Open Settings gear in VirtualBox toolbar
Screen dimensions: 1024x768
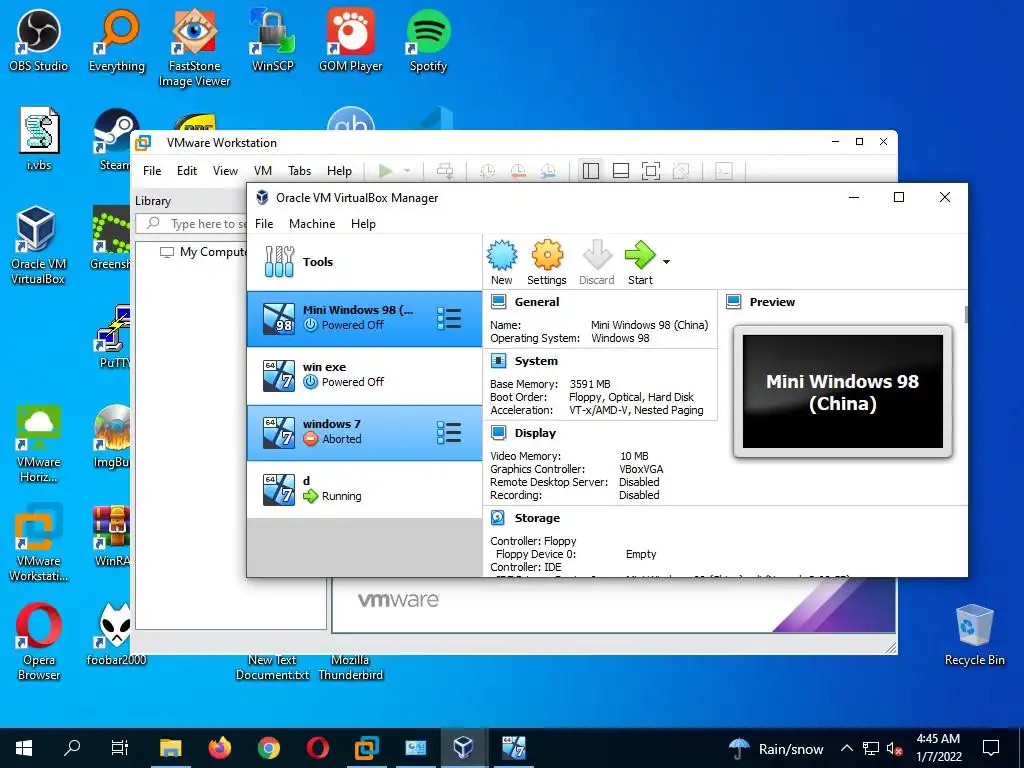click(547, 262)
